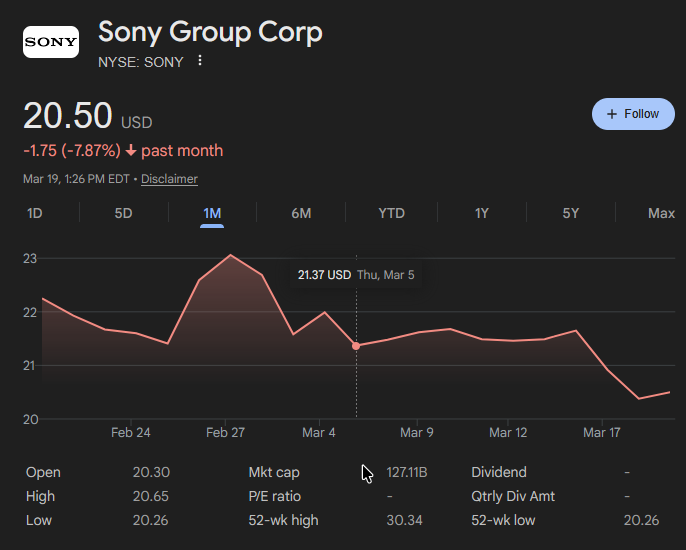This screenshot has width=686, height=550.
Task: Click the Sony Group Corp title
Action: pyautogui.click(x=210, y=32)
